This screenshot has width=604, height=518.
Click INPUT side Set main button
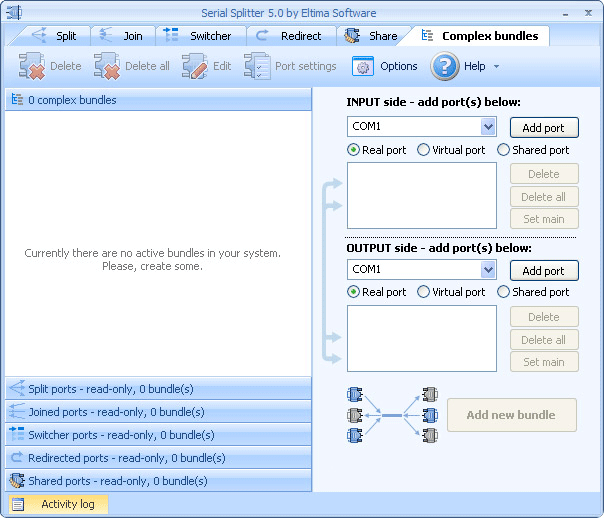[544, 219]
